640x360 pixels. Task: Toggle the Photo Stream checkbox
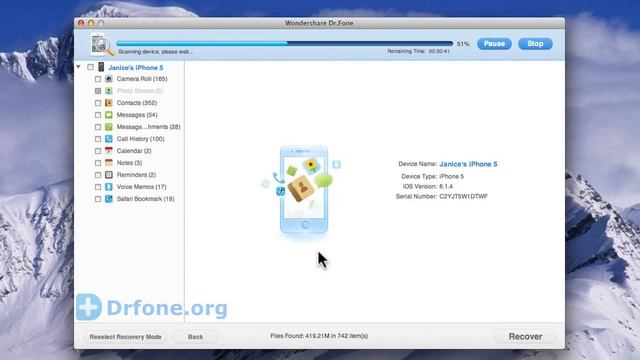click(98, 91)
